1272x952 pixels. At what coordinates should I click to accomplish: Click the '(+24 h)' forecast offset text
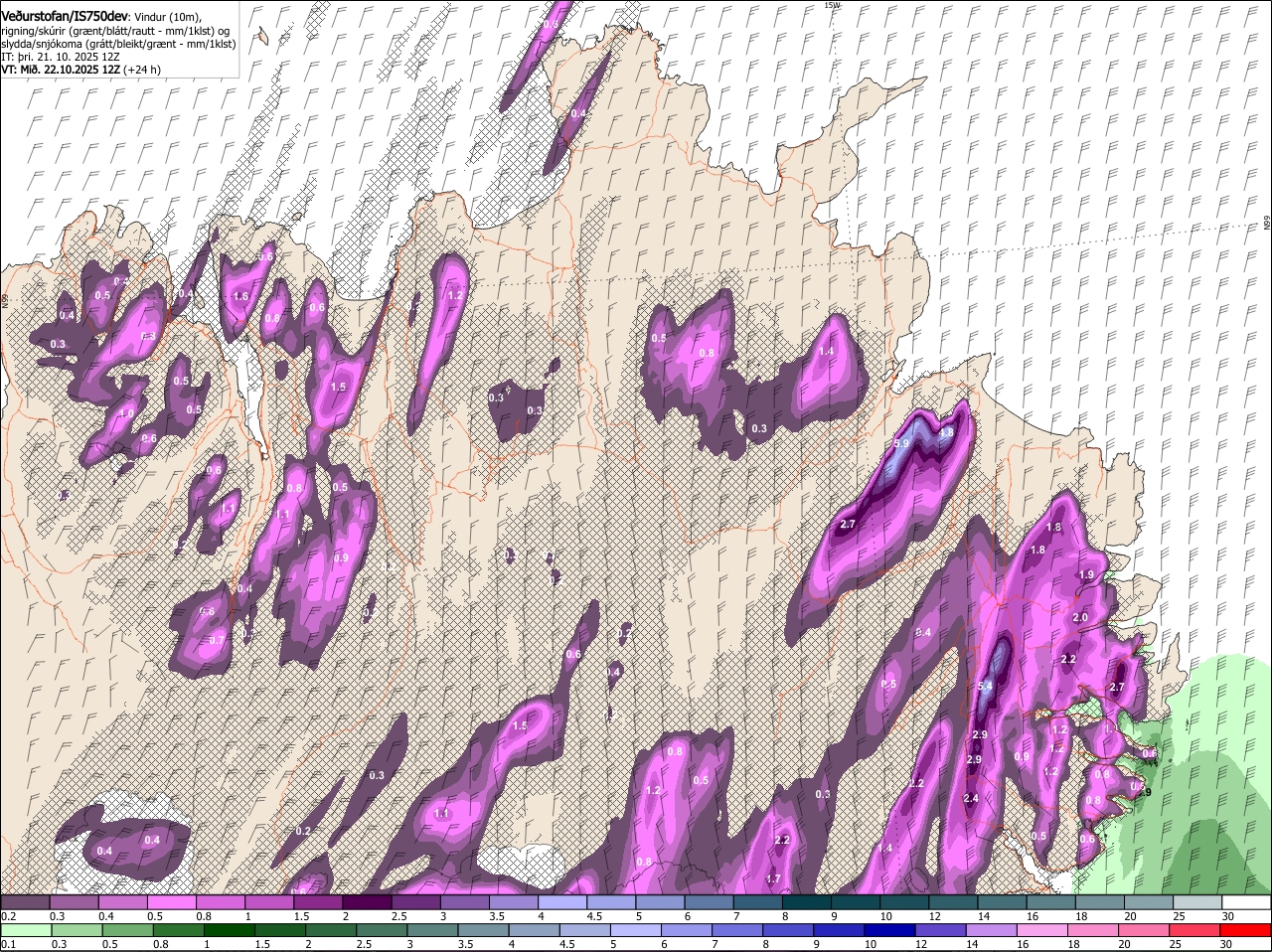coord(142,70)
